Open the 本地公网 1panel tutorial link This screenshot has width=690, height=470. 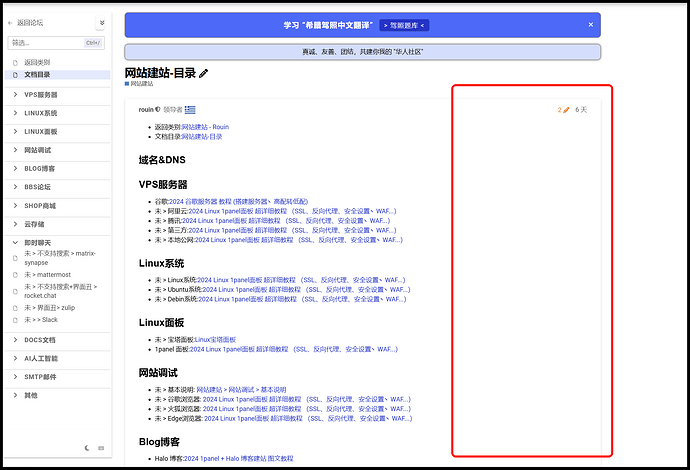tap(299, 240)
